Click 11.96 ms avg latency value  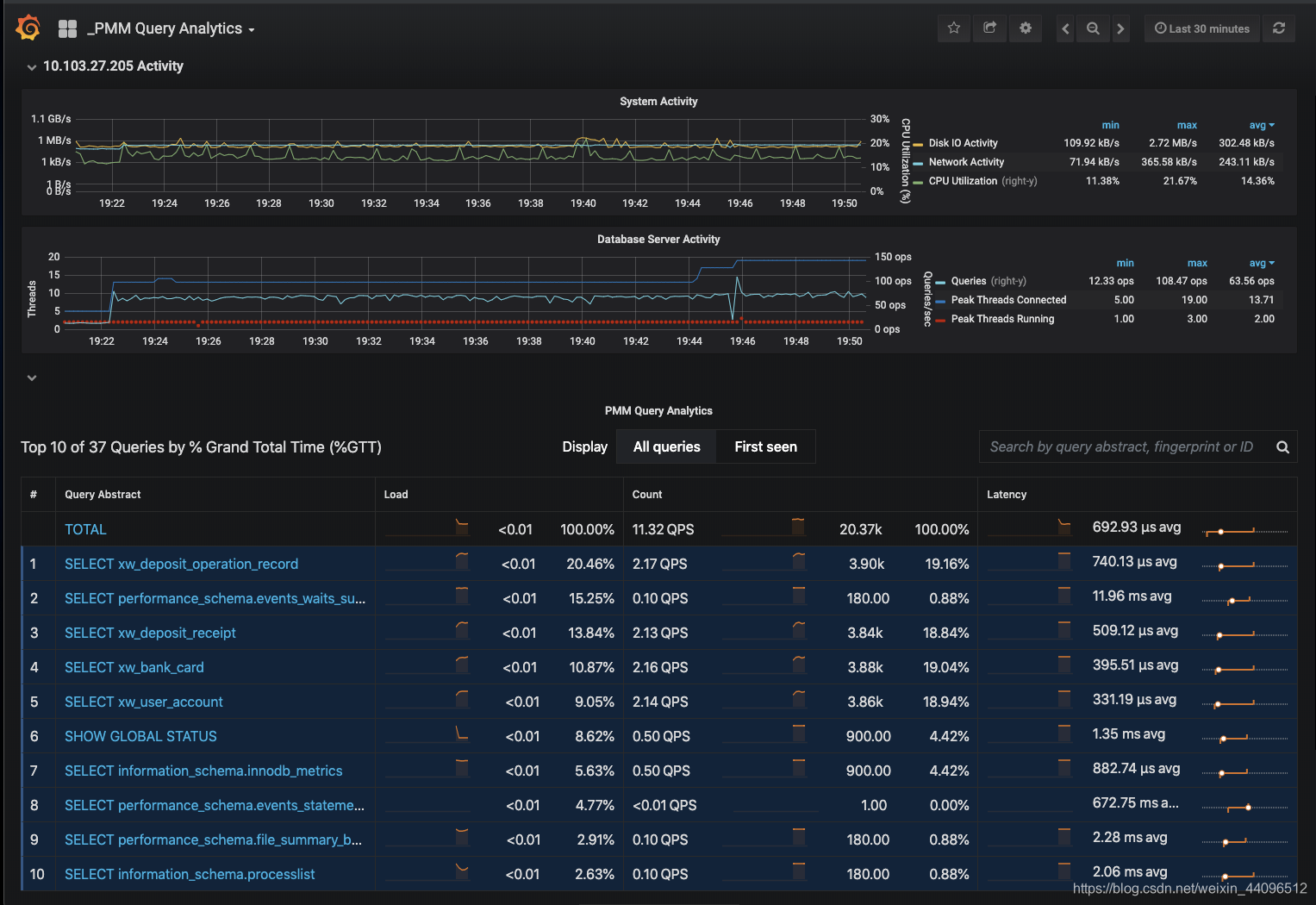point(1132,596)
